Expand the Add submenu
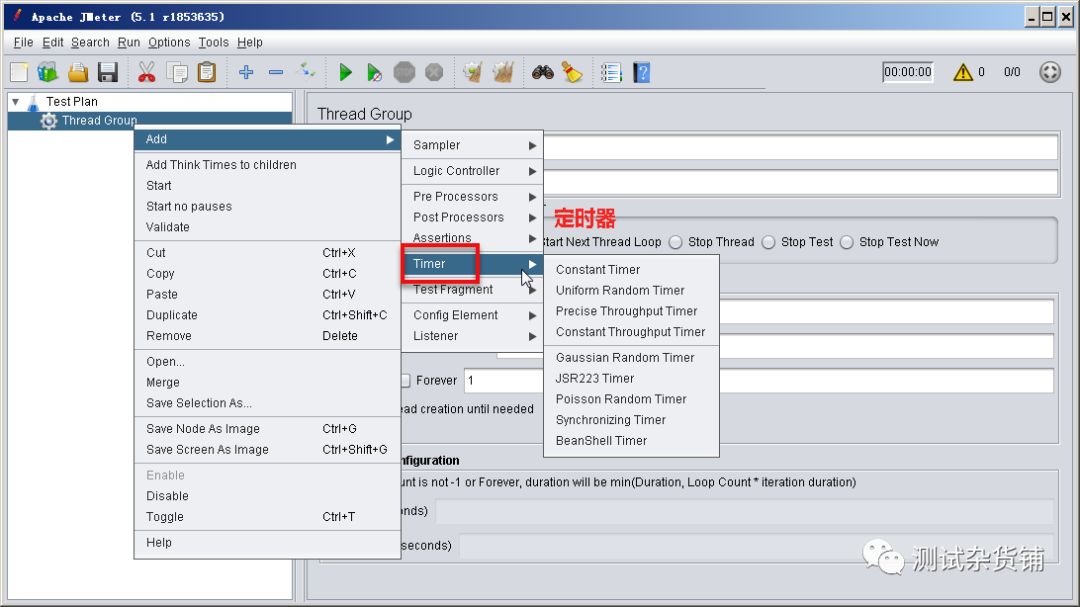This screenshot has height=607, width=1080. (x=267, y=139)
